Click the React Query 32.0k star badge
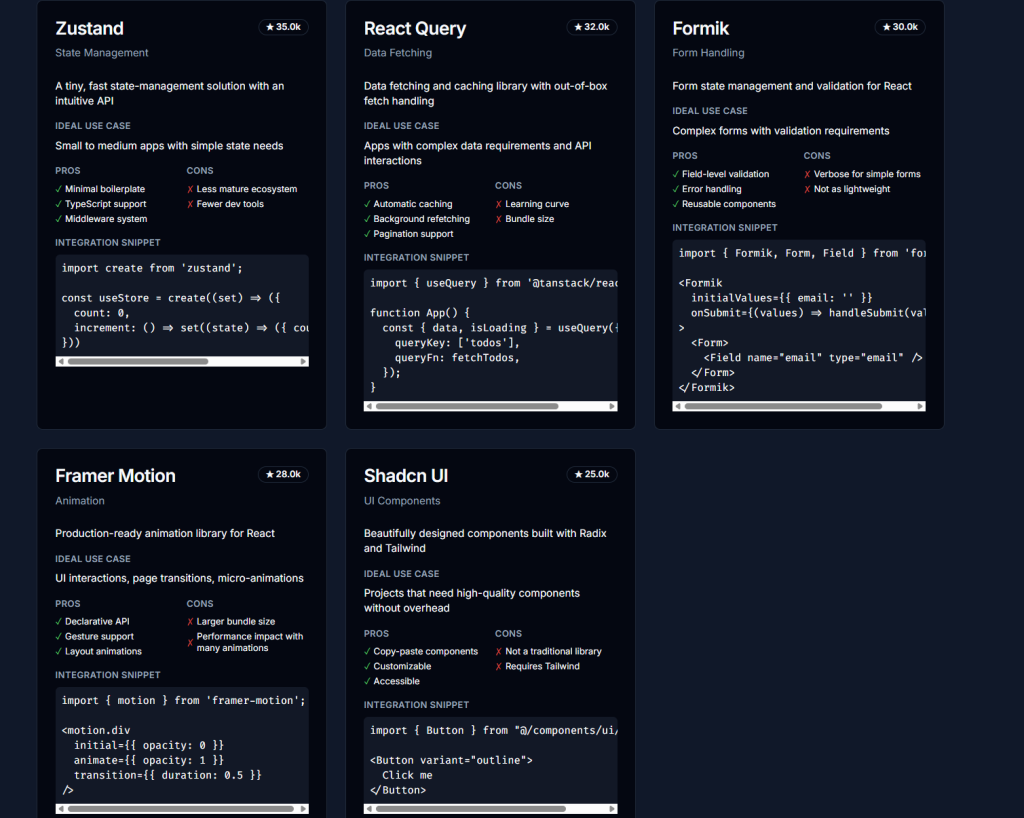The width and height of the screenshot is (1024, 818). pyautogui.click(x=592, y=27)
